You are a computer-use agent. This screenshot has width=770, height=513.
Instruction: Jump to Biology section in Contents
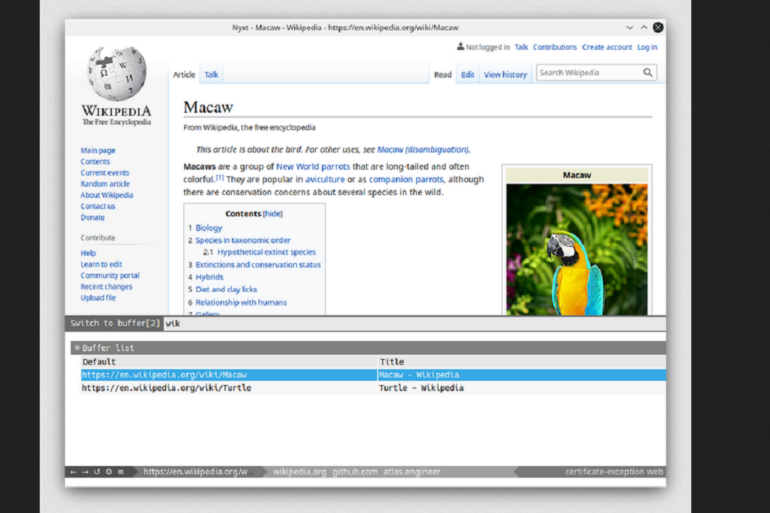209,228
